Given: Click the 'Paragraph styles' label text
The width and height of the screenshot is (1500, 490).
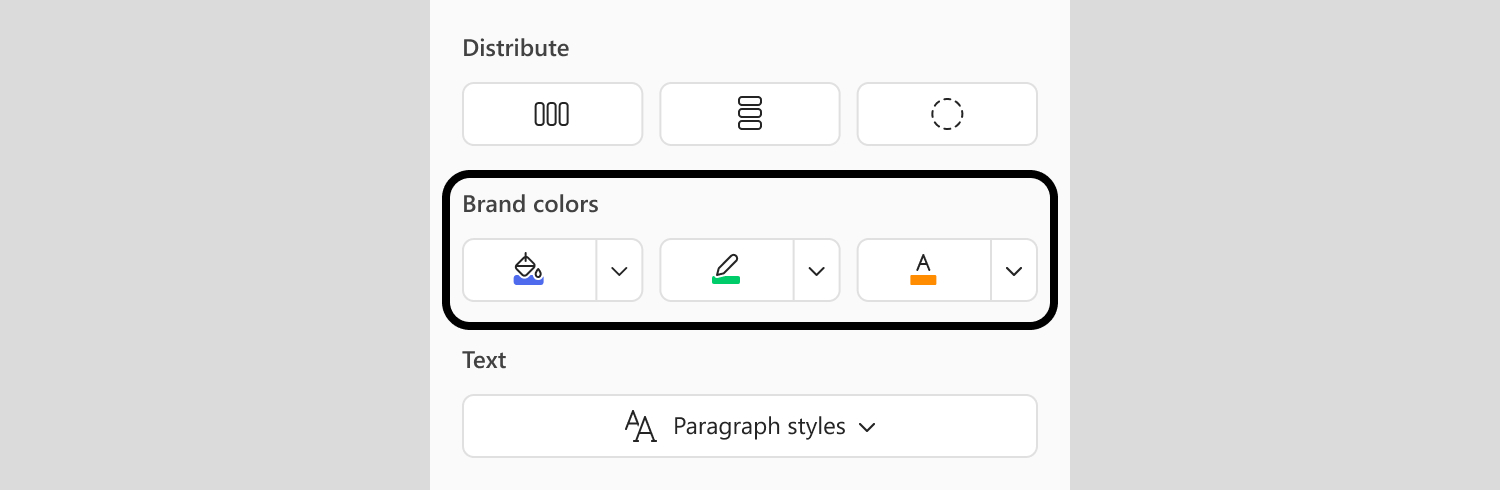Looking at the screenshot, I should [759, 427].
